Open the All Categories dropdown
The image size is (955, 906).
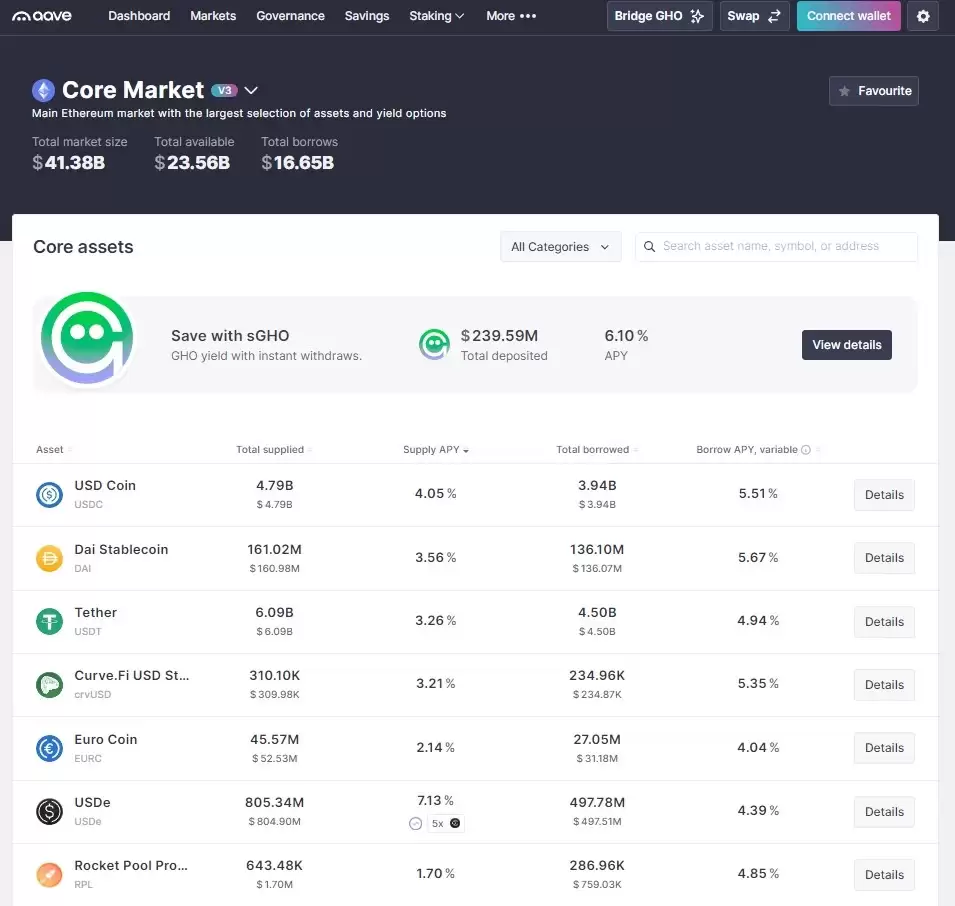click(x=560, y=246)
